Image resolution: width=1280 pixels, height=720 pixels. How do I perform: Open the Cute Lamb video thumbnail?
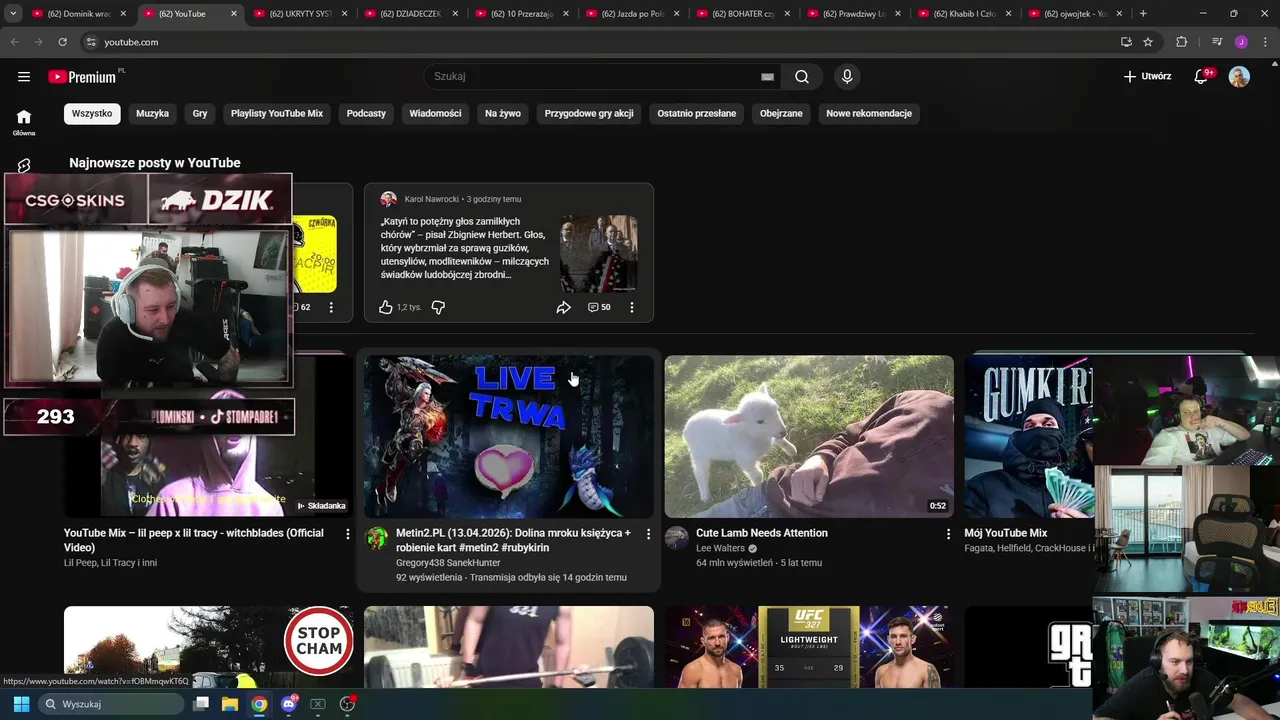809,436
